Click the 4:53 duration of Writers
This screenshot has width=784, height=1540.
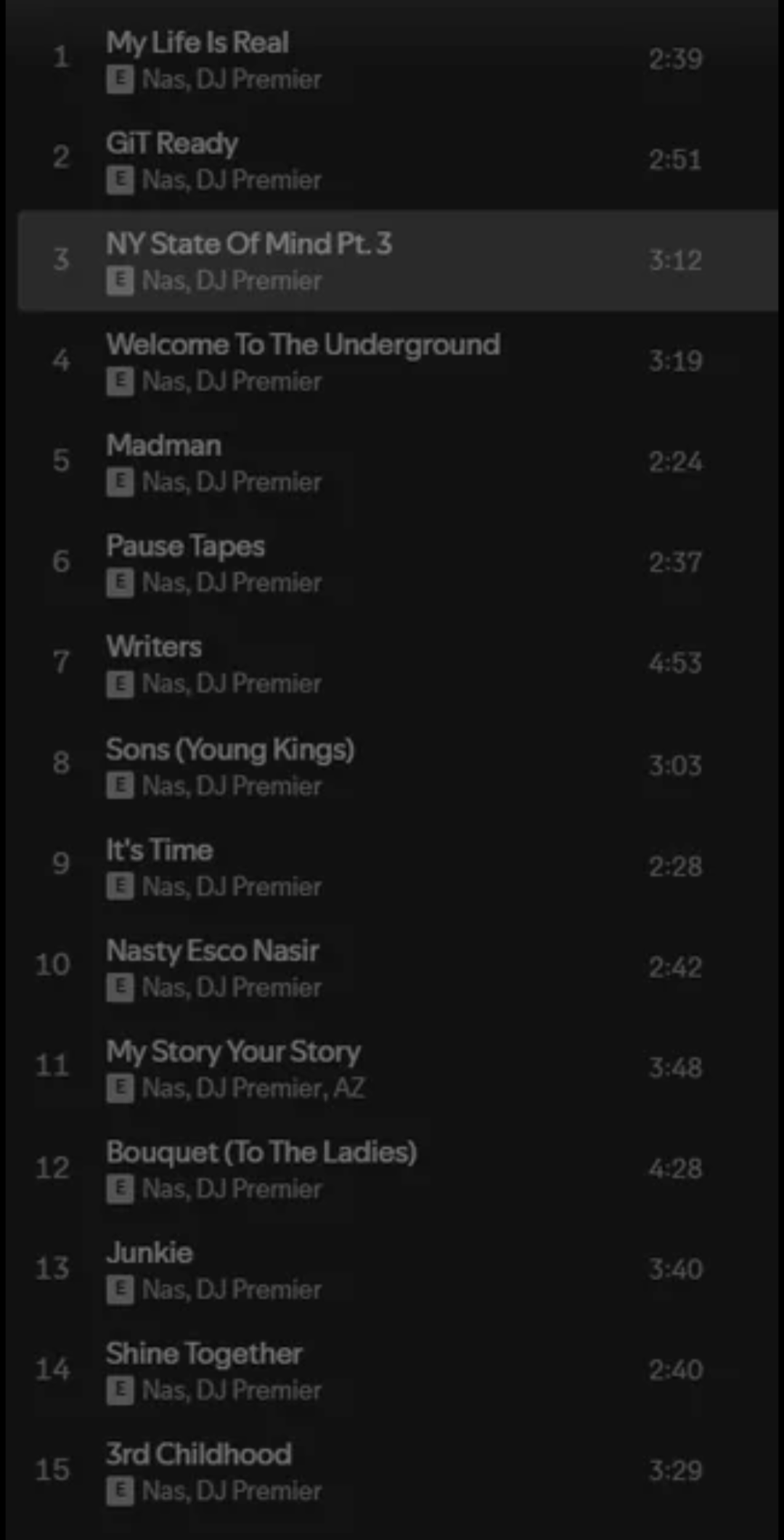(x=675, y=663)
